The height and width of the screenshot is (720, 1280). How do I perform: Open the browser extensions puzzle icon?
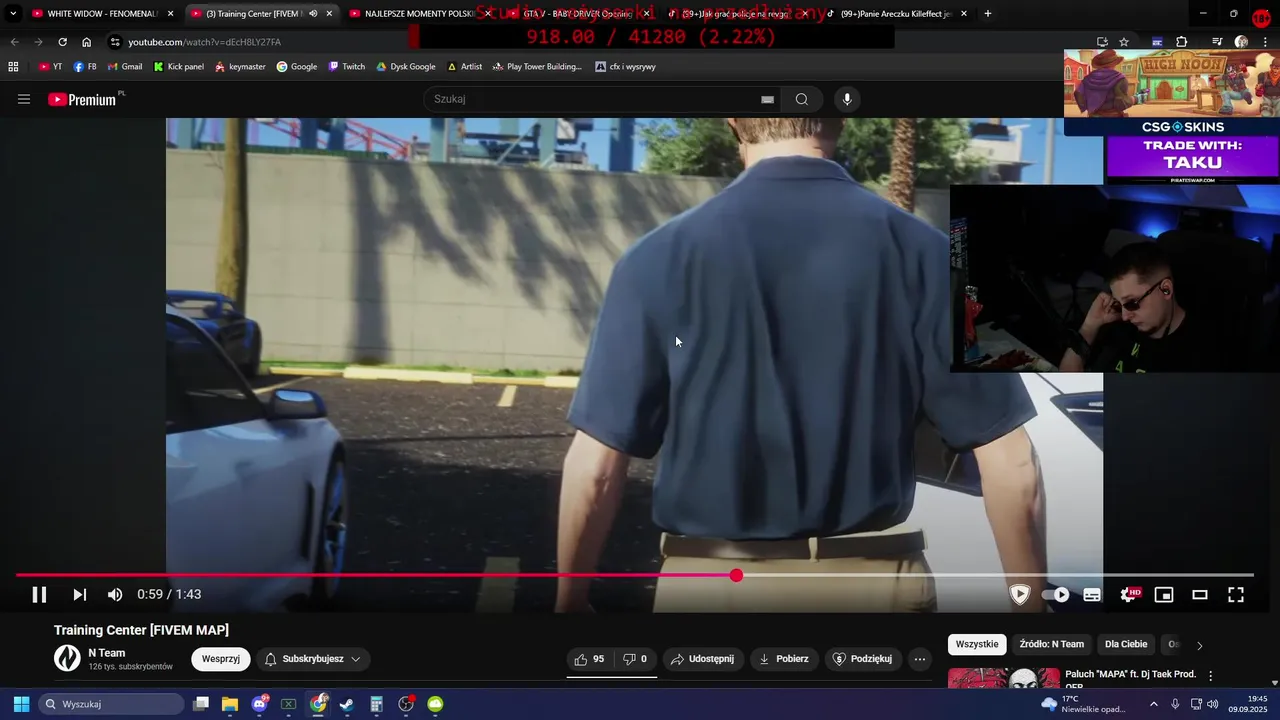click(1182, 42)
